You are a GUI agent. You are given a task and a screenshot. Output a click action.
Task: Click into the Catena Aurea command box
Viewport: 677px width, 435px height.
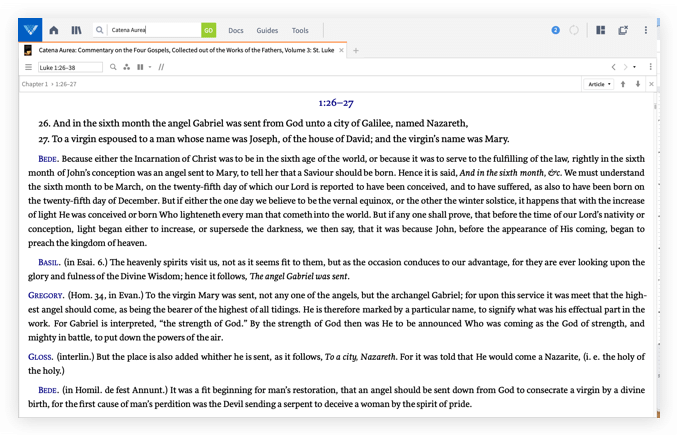click(154, 30)
